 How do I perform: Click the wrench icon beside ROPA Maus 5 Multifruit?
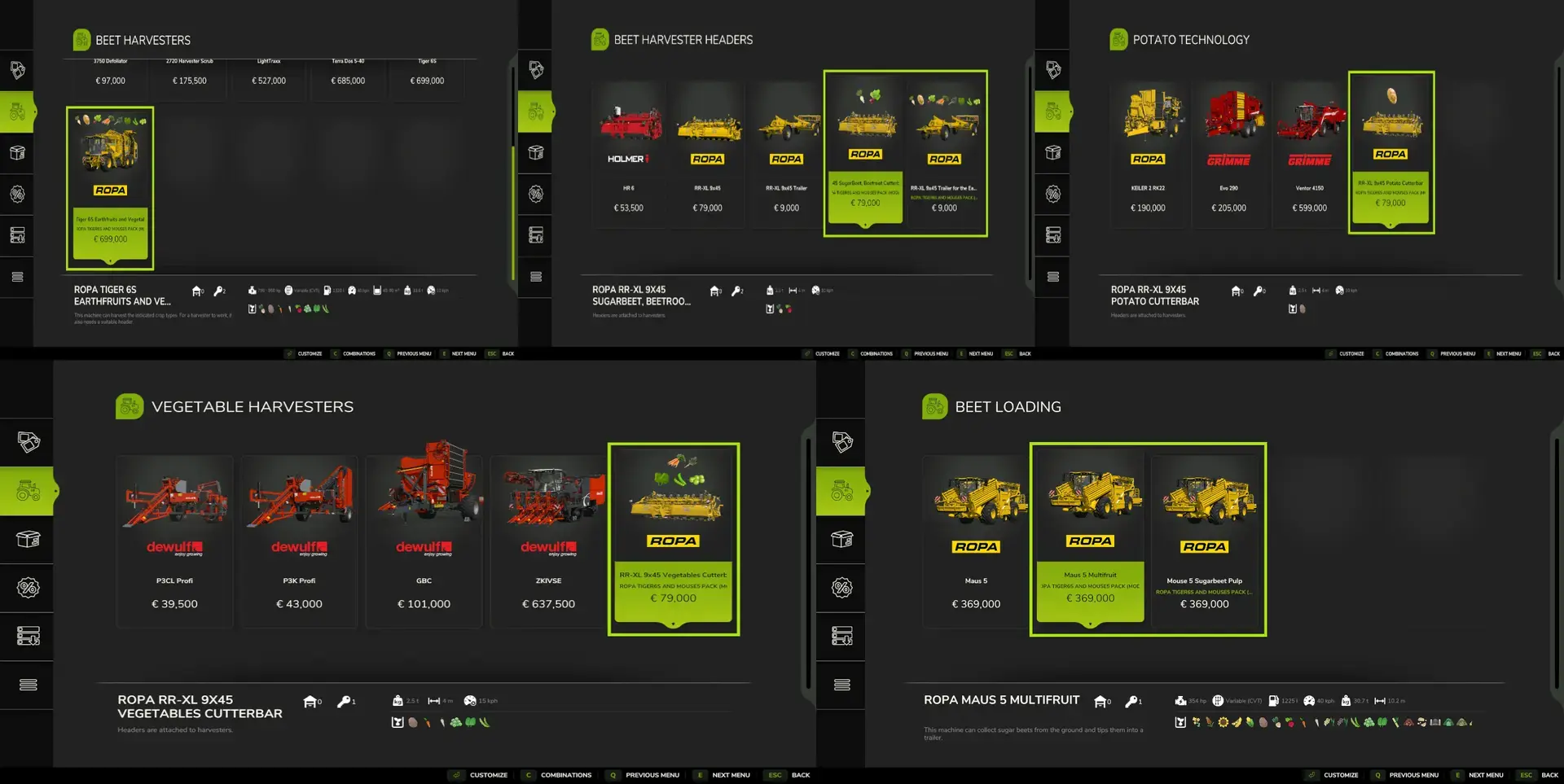(1131, 701)
